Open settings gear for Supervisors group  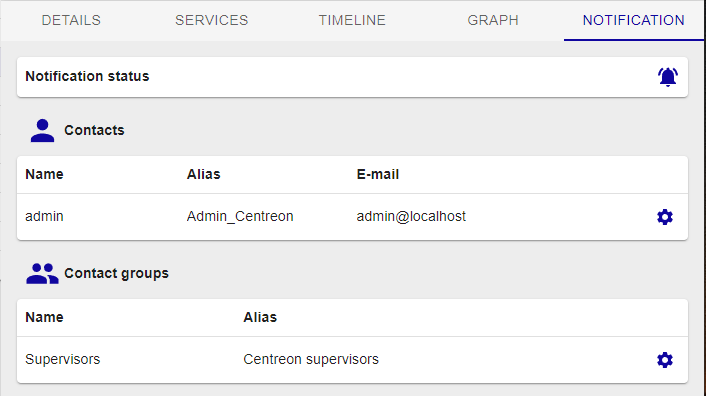665,360
